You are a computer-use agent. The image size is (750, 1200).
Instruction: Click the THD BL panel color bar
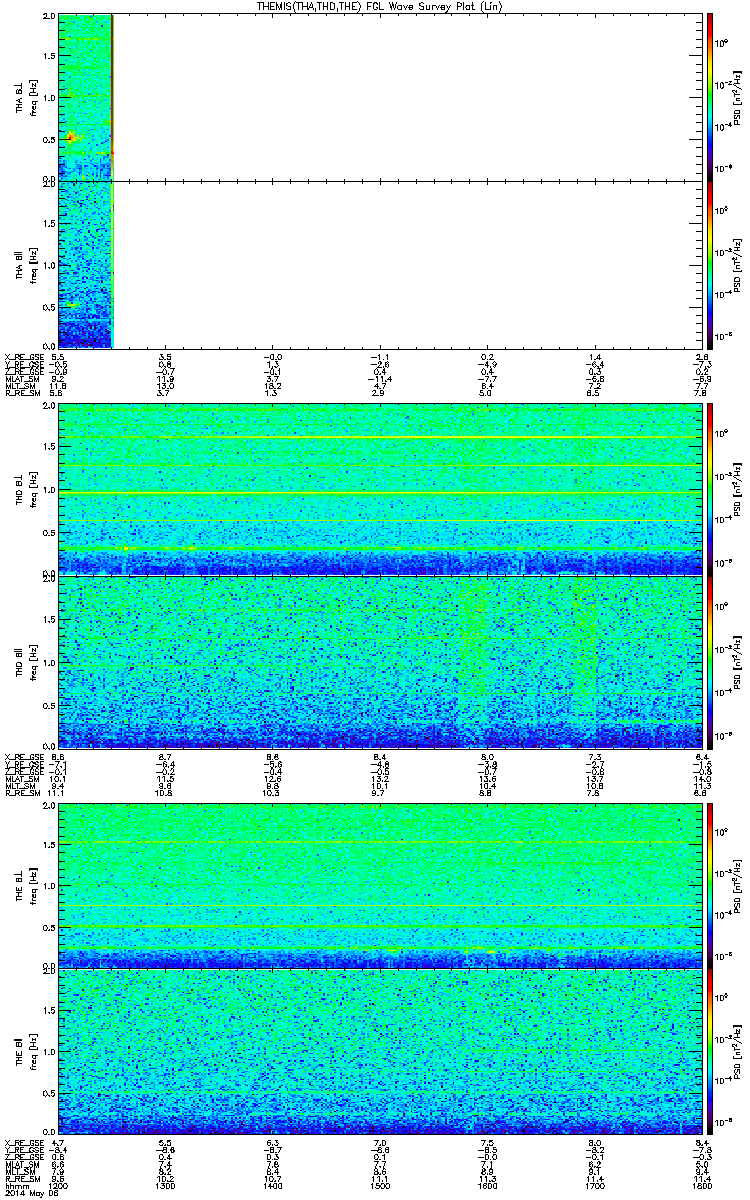pos(710,489)
